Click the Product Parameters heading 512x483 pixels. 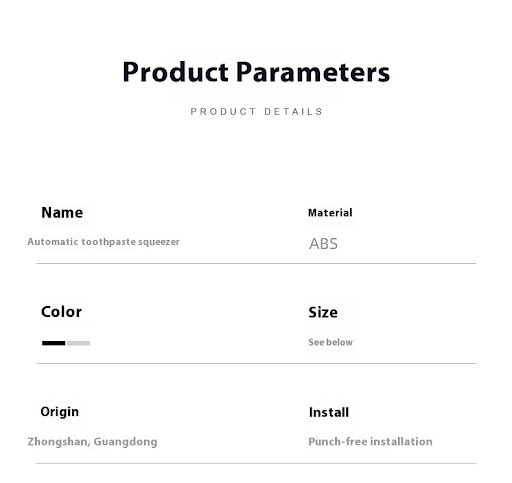256,72
